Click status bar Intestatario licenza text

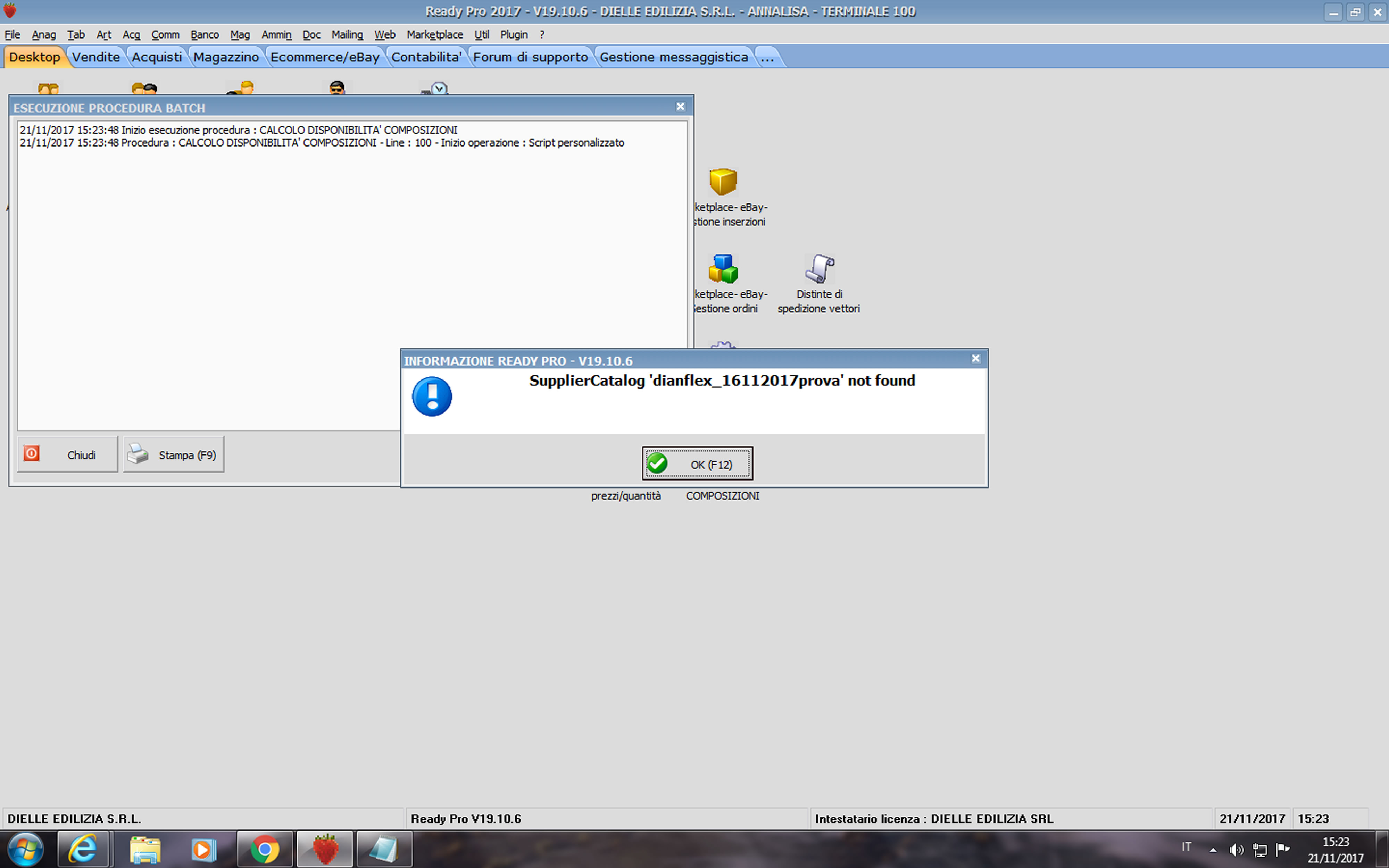(x=934, y=819)
